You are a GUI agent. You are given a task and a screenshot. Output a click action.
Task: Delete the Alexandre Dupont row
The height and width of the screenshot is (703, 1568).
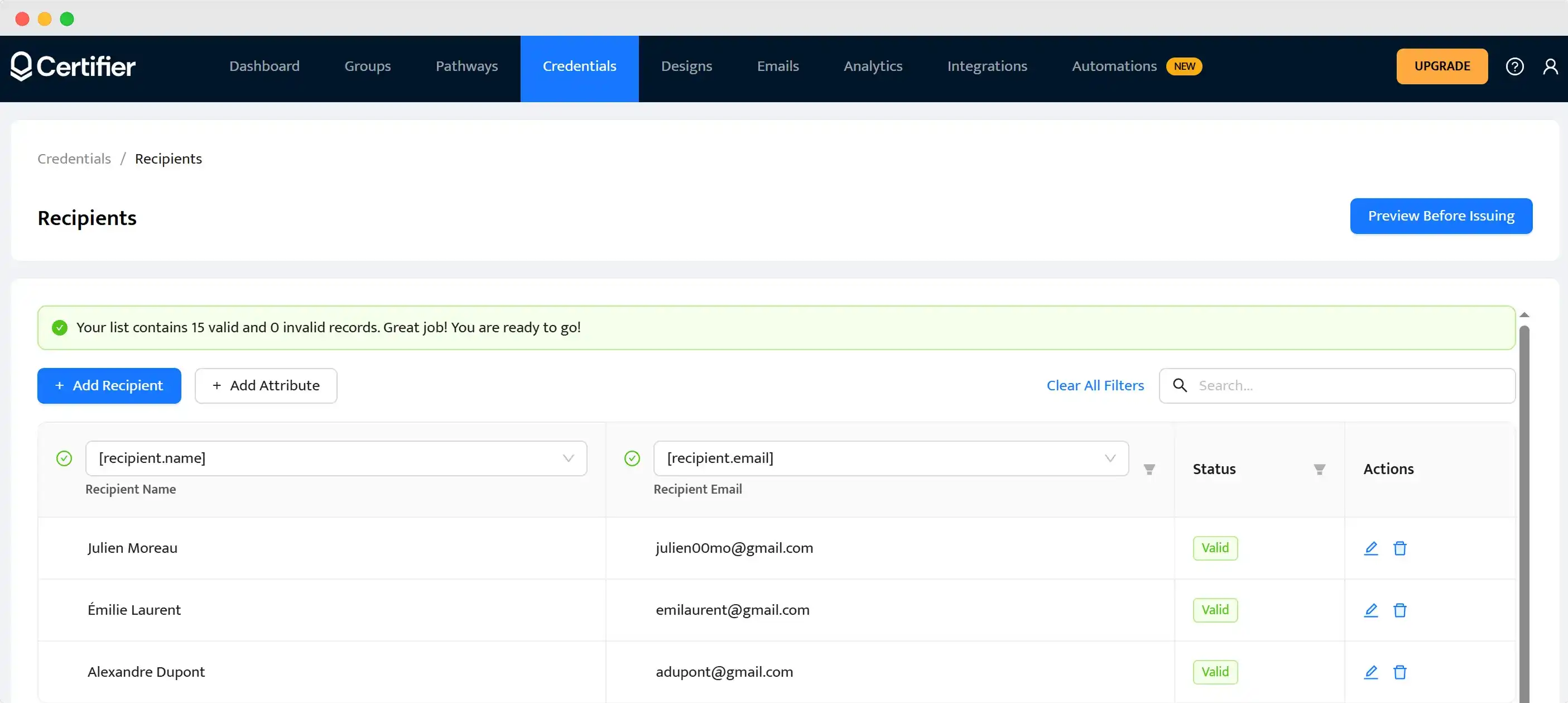(1400, 672)
